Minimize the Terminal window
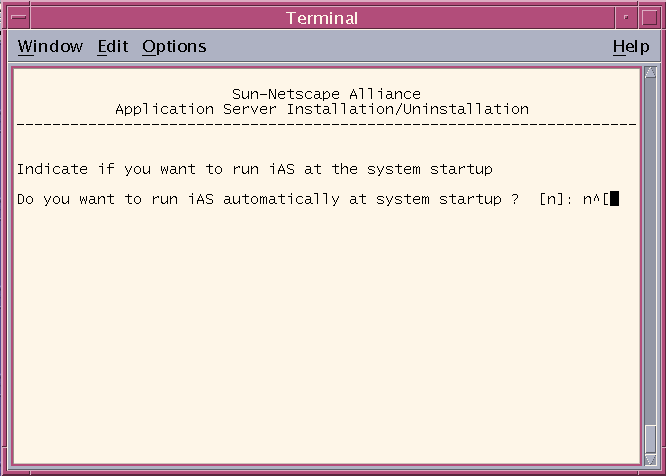Screen dimensions: 666x476 [626, 17]
